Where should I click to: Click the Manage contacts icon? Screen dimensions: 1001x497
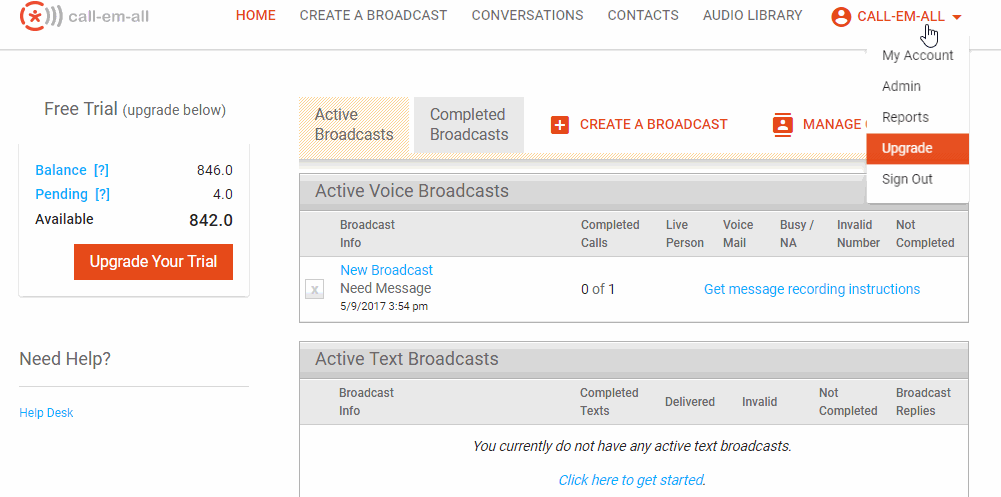pos(783,124)
